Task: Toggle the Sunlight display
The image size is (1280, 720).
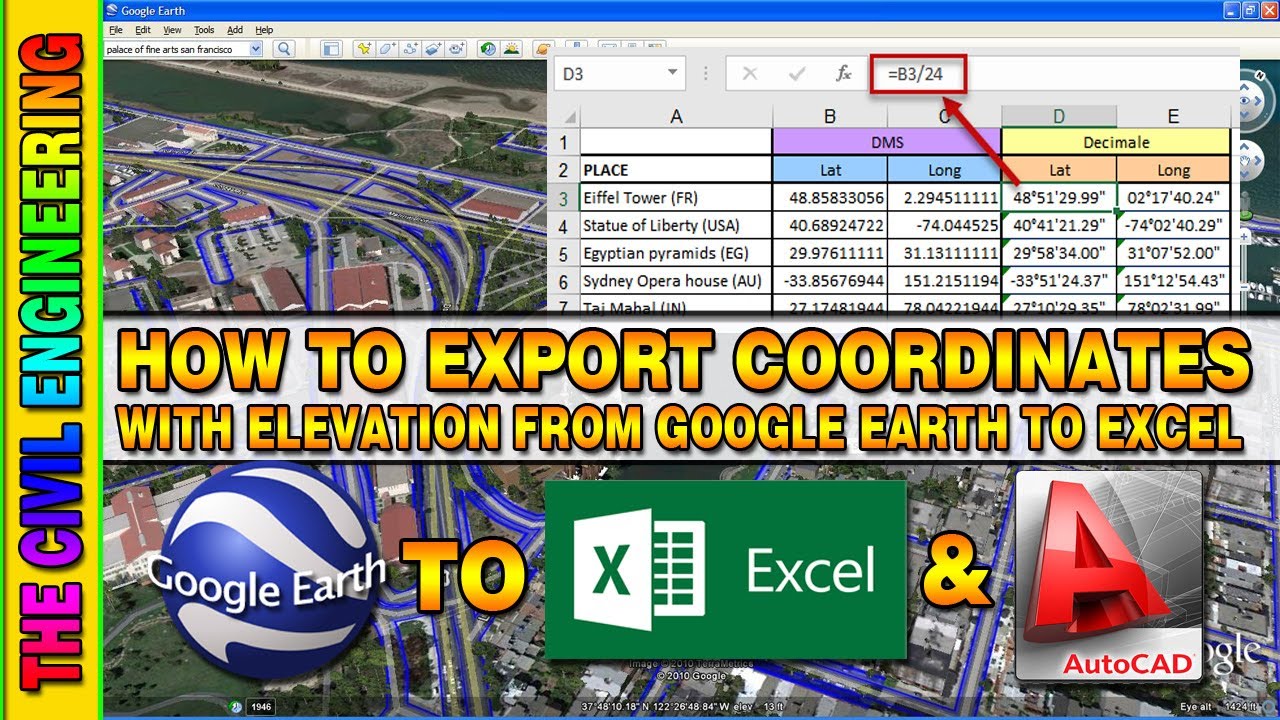Action: pos(512,47)
